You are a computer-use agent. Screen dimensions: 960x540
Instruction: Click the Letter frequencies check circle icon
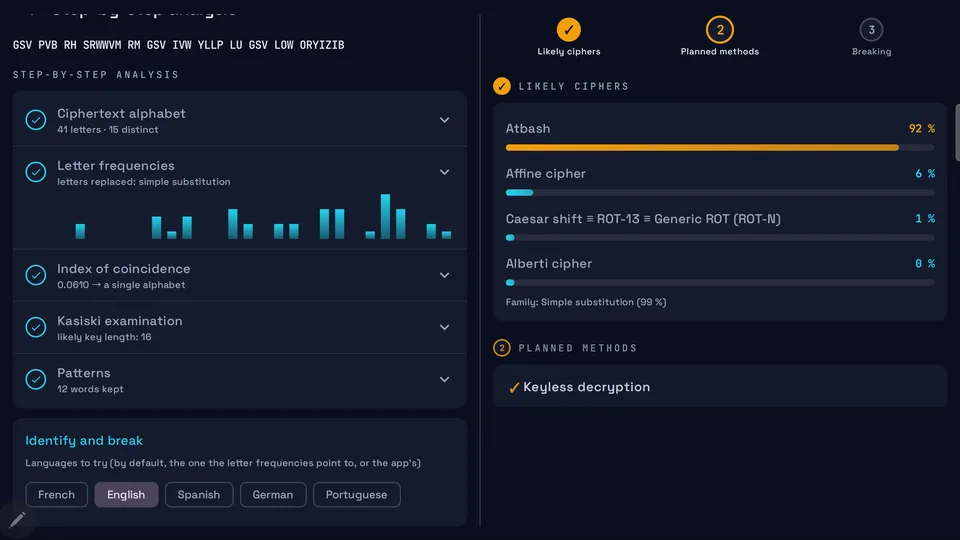(x=36, y=172)
